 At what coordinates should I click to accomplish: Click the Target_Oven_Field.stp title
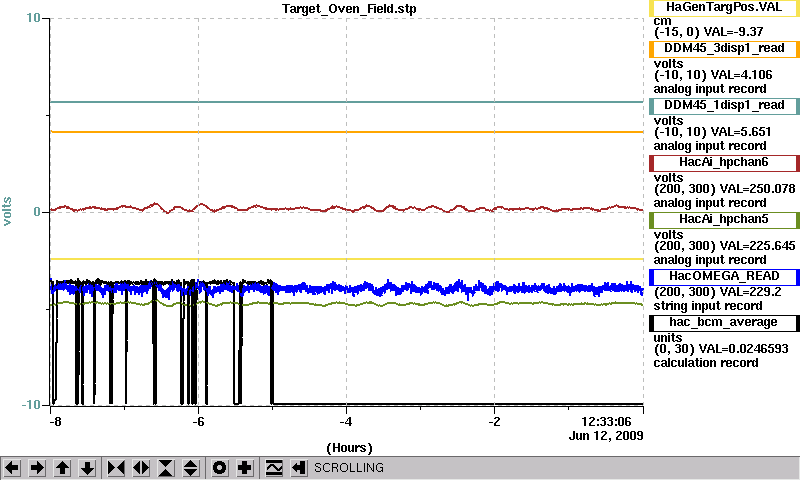coord(349,9)
